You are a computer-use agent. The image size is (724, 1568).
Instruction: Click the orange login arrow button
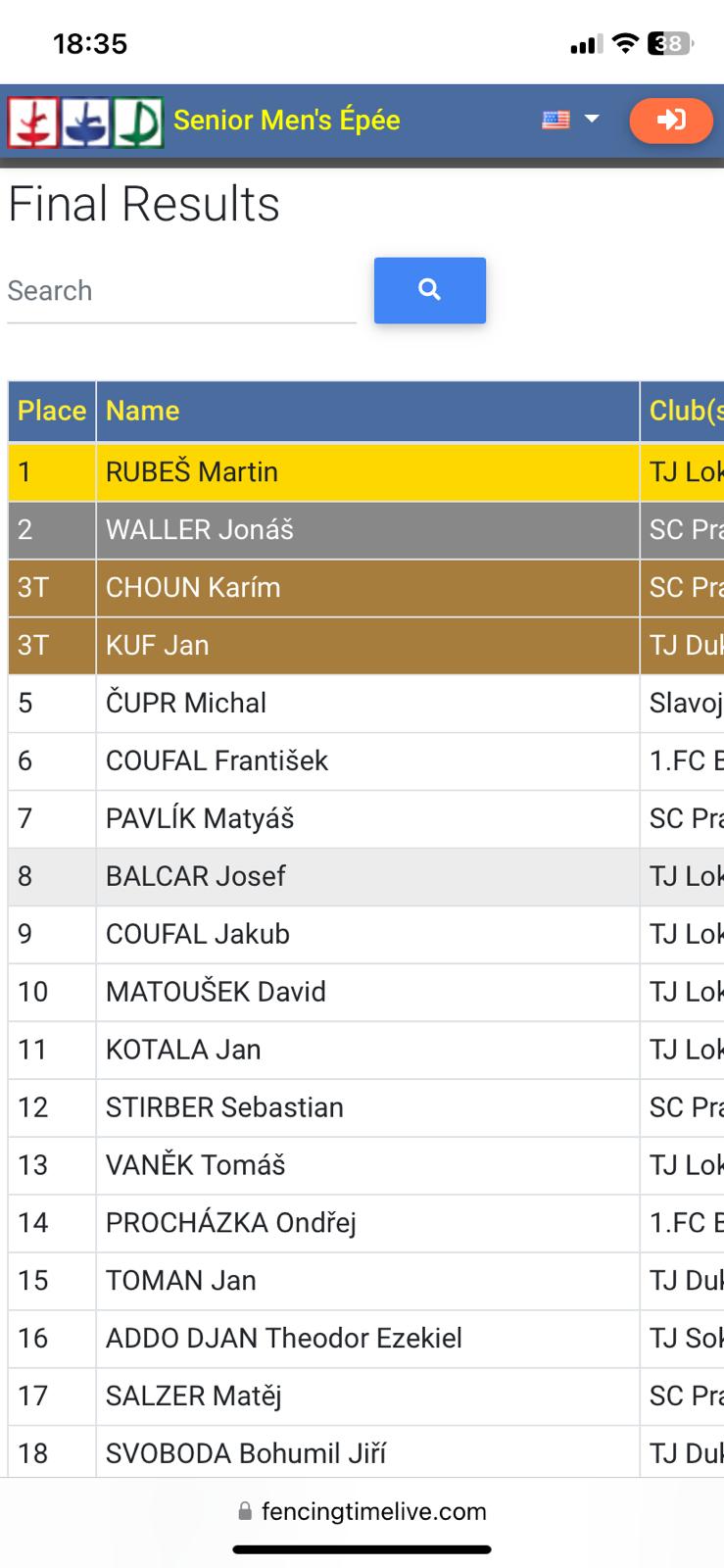tap(671, 121)
